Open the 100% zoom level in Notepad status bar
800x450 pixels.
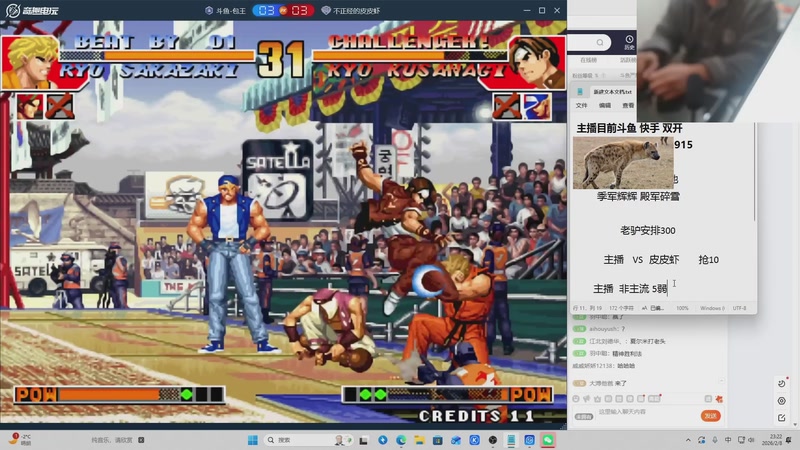tap(682, 308)
